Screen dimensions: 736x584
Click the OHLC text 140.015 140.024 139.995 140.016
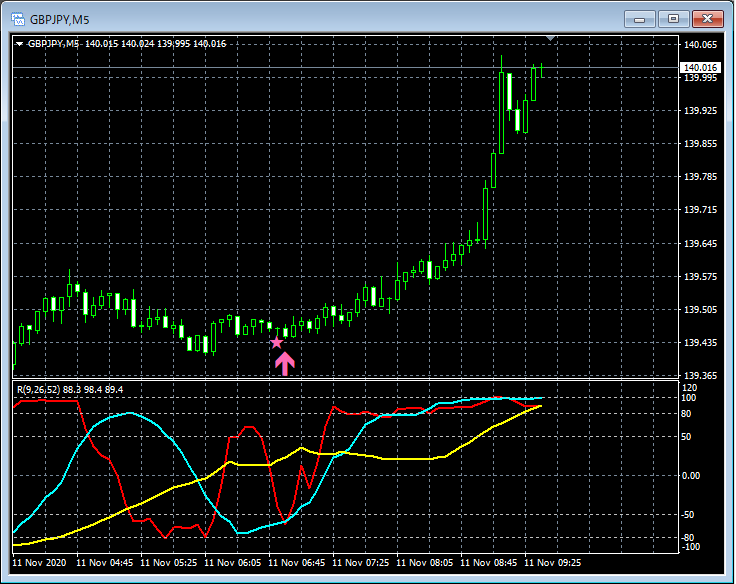point(155,44)
